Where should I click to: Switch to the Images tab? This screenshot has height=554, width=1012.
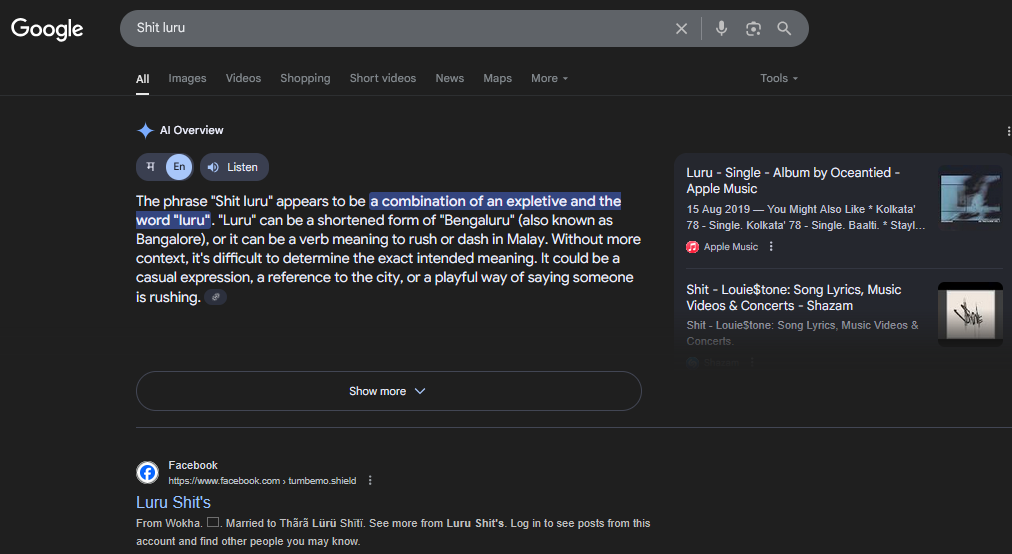(187, 78)
